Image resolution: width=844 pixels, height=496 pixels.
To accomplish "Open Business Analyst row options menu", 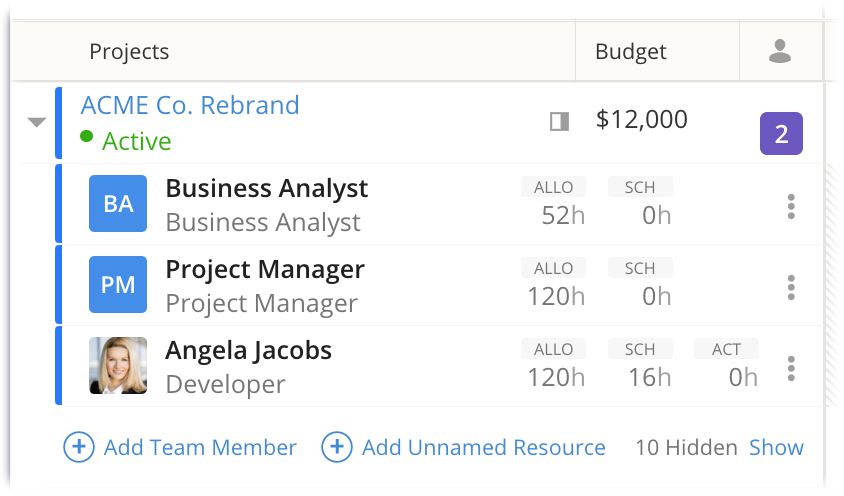I will click(791, 206).
